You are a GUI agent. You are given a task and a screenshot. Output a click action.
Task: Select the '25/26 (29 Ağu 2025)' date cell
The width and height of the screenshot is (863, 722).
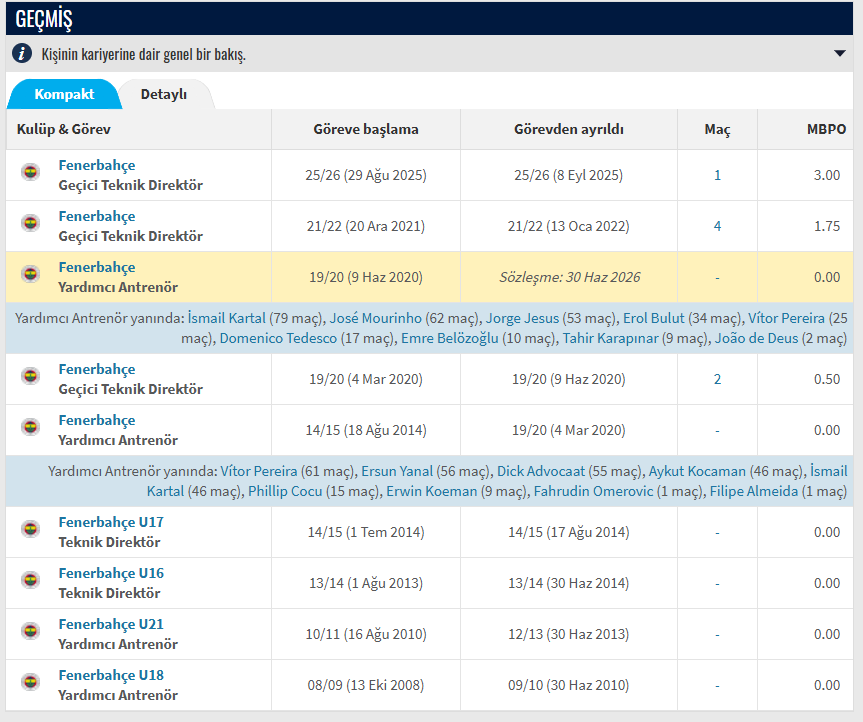pyautogui.click(x=366, y=175)
